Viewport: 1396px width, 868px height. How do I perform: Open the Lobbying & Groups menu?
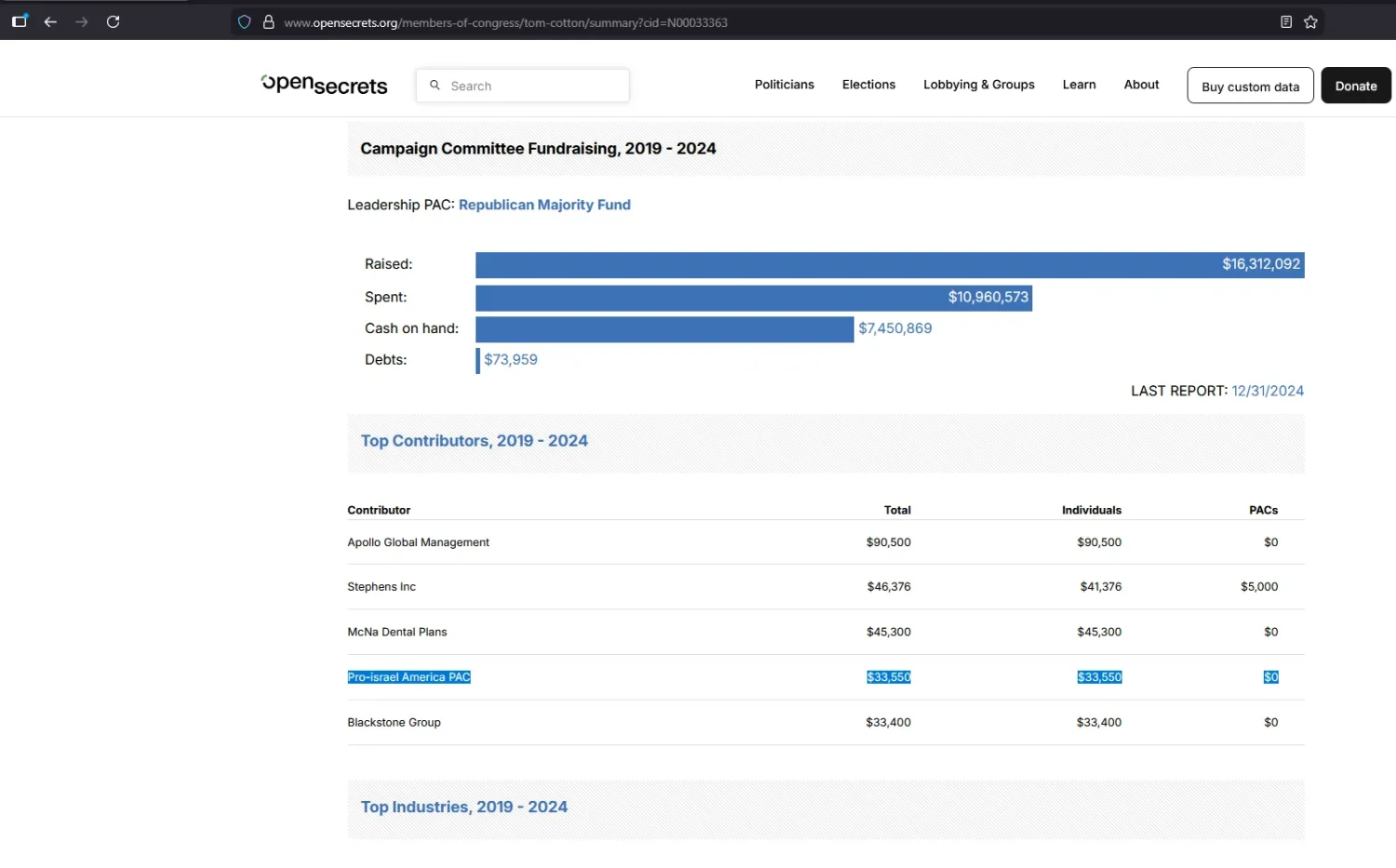[978, 85]
